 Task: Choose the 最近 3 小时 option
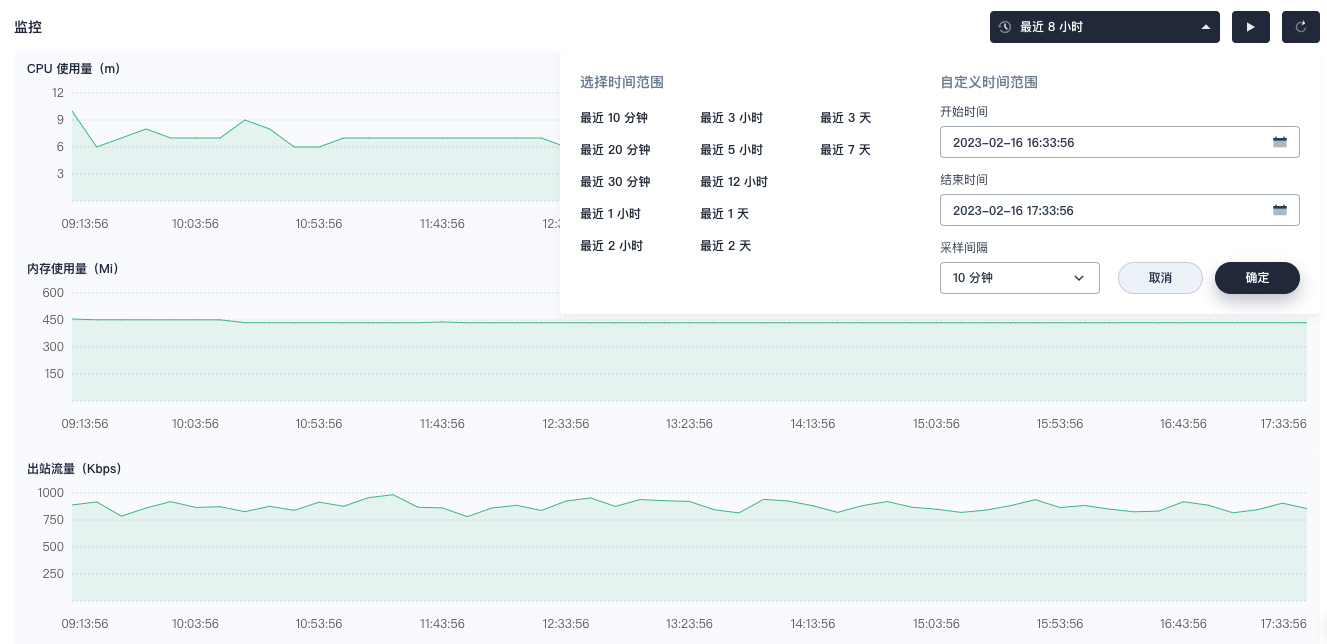731,118
